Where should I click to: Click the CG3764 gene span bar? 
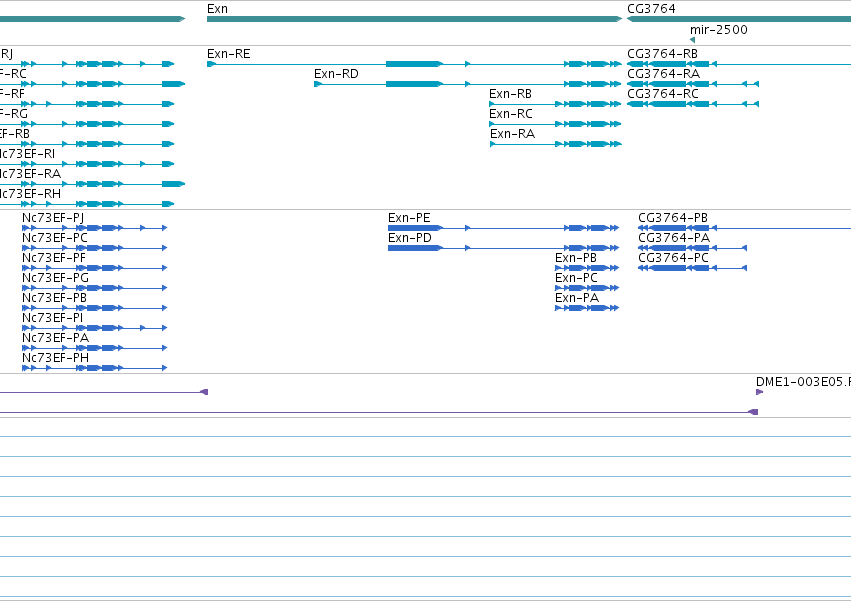pos(739,19)
